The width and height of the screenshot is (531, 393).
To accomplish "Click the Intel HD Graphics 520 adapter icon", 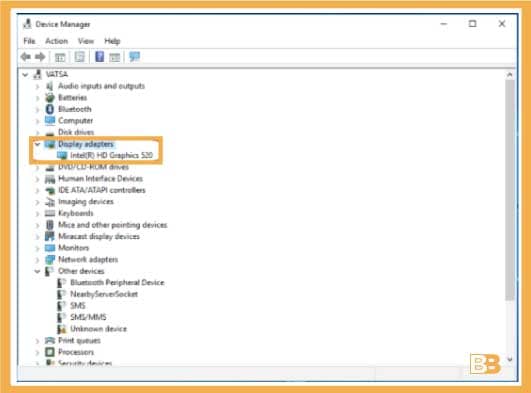I will click(62, 156).
